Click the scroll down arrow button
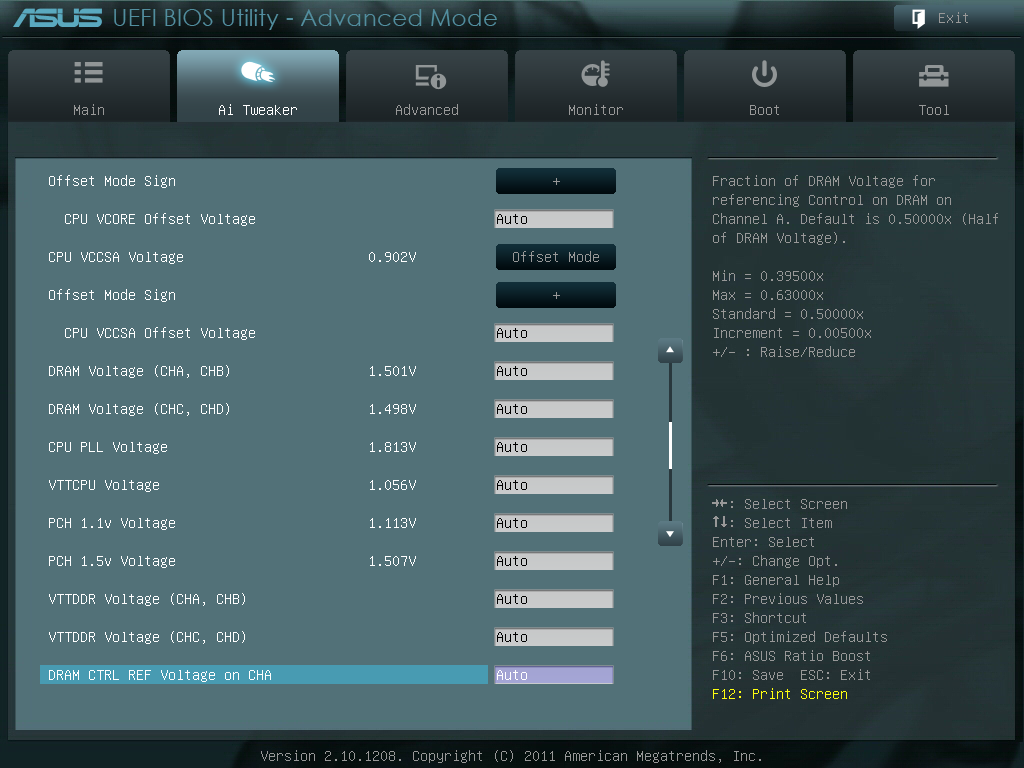Screen dimensions: 1024x768 670,534
